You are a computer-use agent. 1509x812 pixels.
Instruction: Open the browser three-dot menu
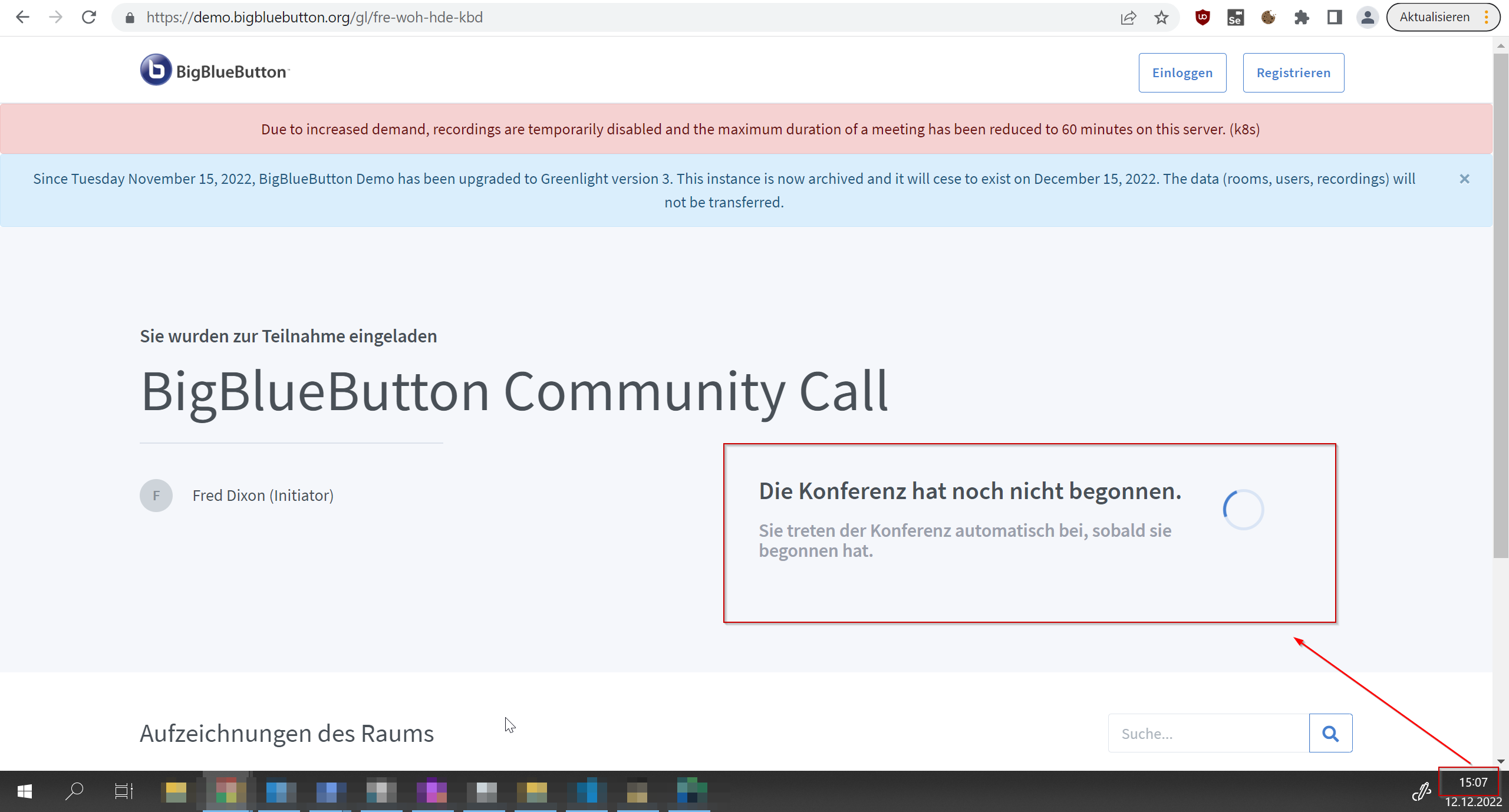1487,17
